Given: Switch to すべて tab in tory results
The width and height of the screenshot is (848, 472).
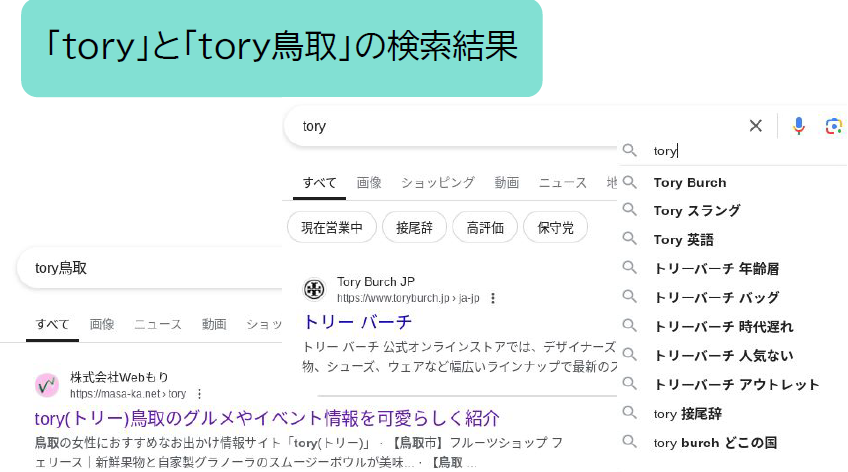Looking at the screenshot, I should pos(319,183).
